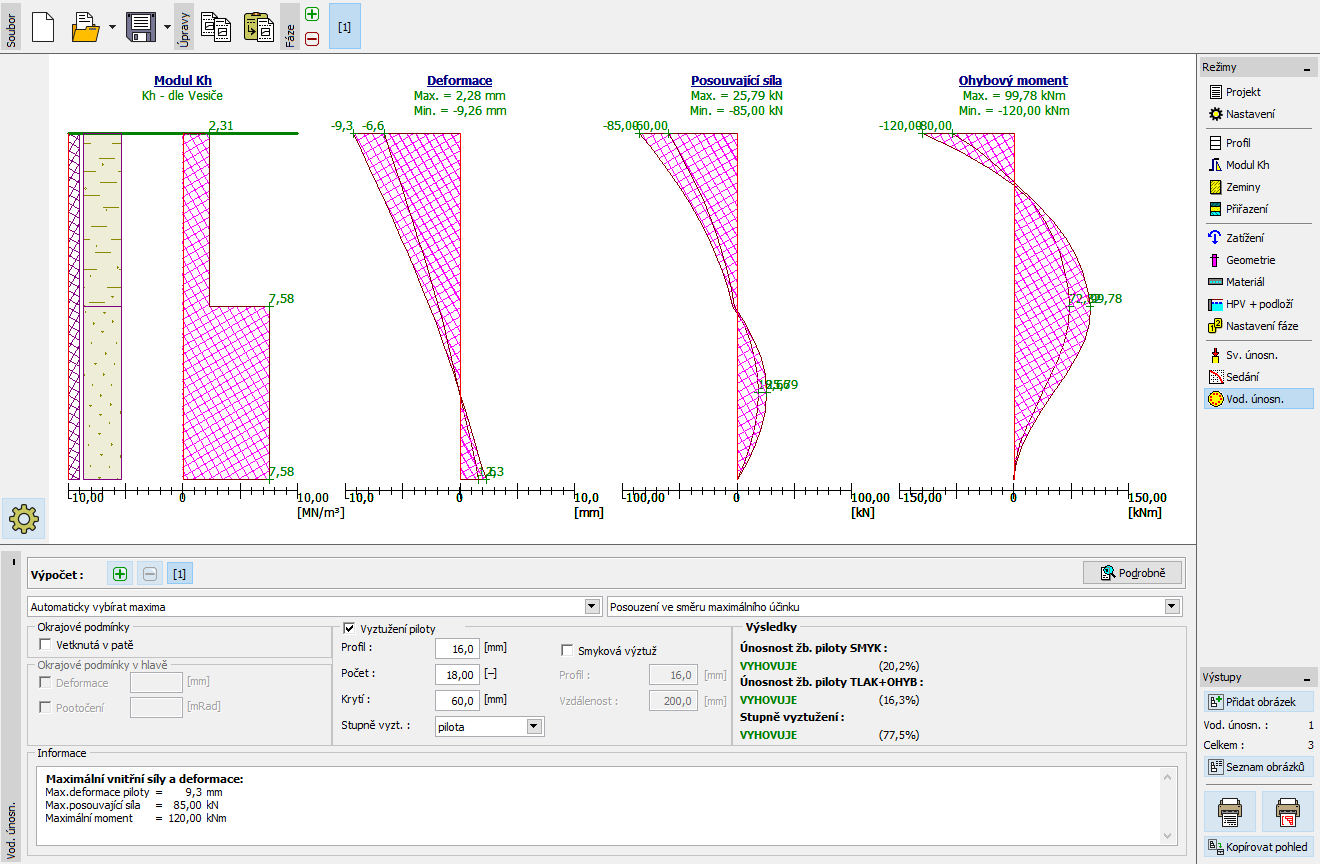
Task: Select construction stage [1] in top toolbar
Action: click(345, 26)
